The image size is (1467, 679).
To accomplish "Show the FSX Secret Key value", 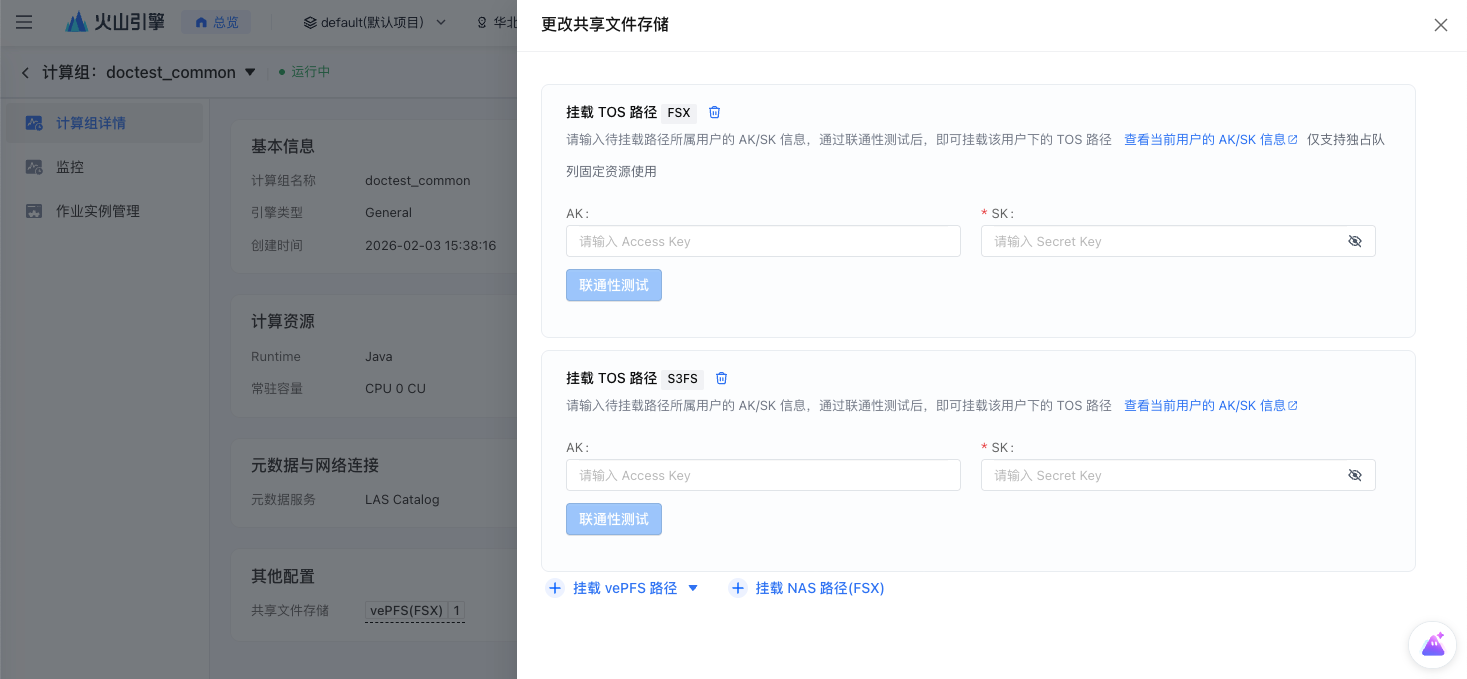I will (x=1354, y=241).
